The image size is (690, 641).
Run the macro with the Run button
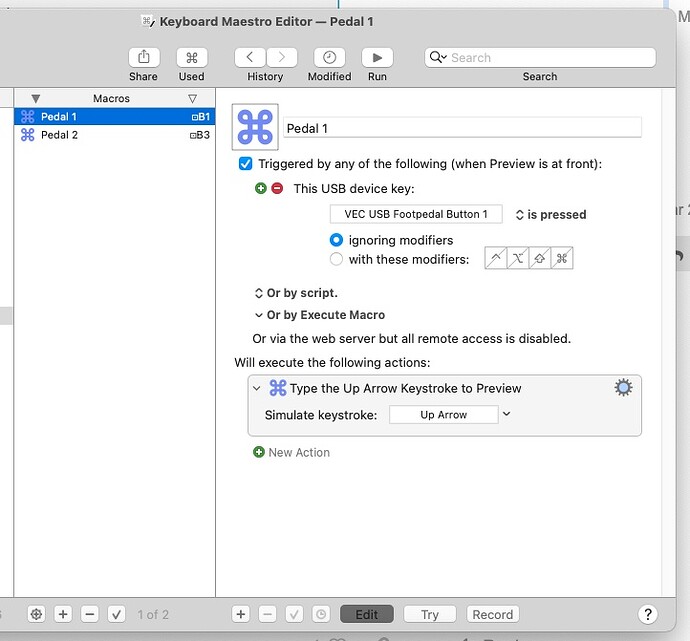377,57
